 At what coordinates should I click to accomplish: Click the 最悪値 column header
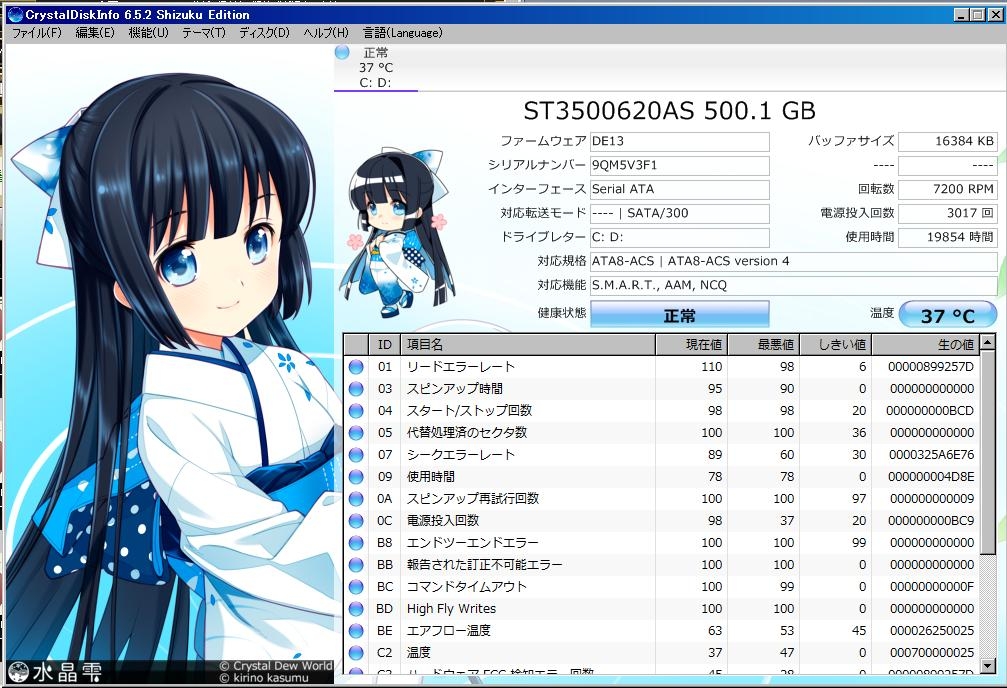click(764, 345)
